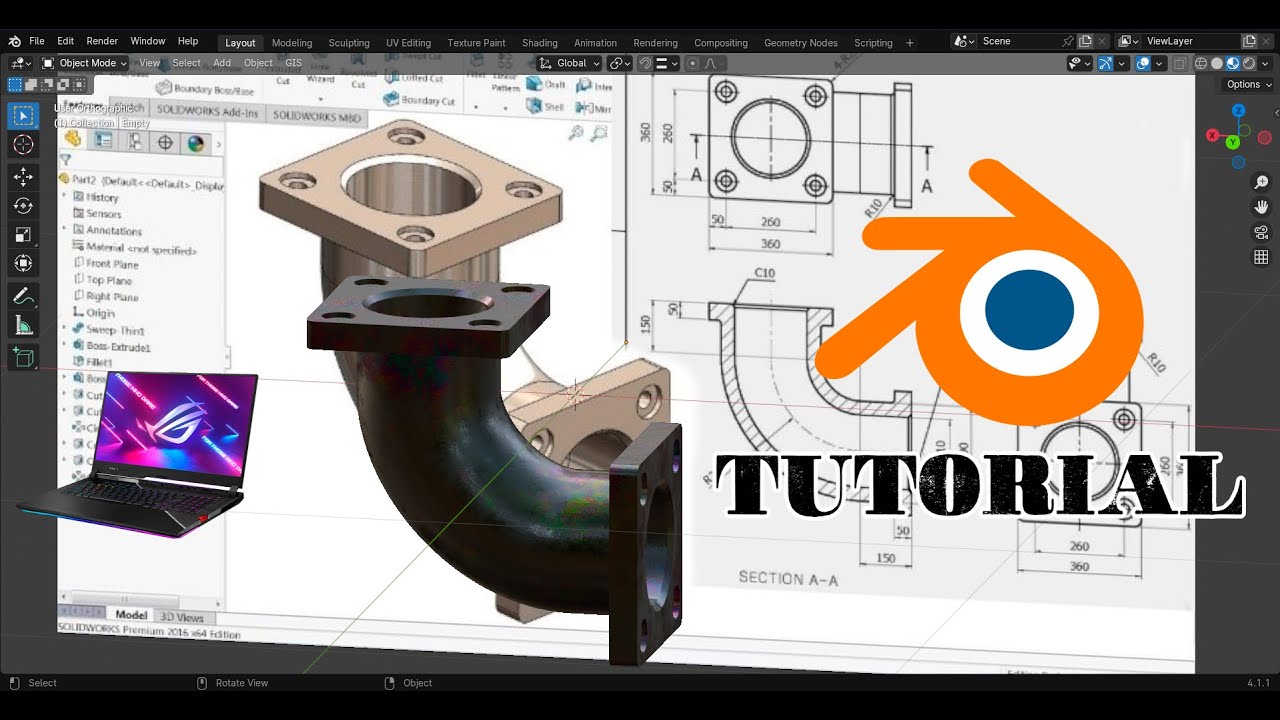Select the Measure tool
The height and width of the screenshot is (720, 1280).
23,325
